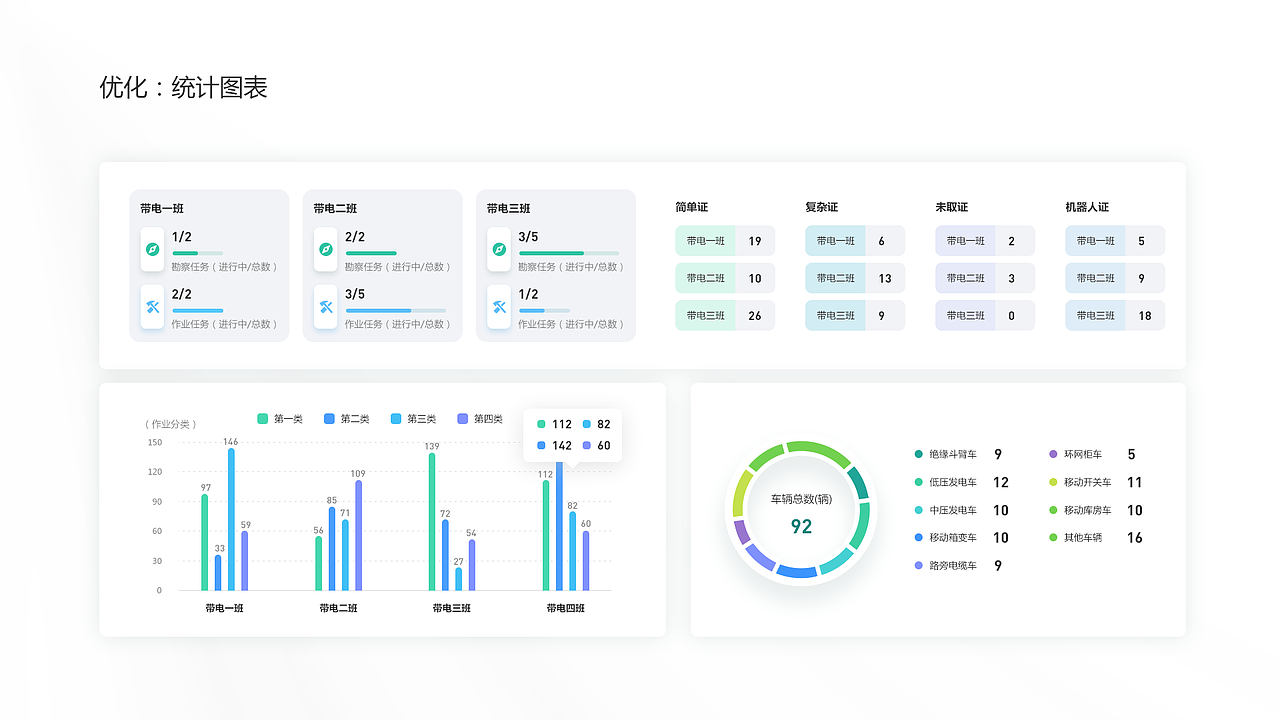Click the 带电三班 survey task 3/5 progress bar
This screenshot has height=720, width=1280.
click(x=569, y=253)
